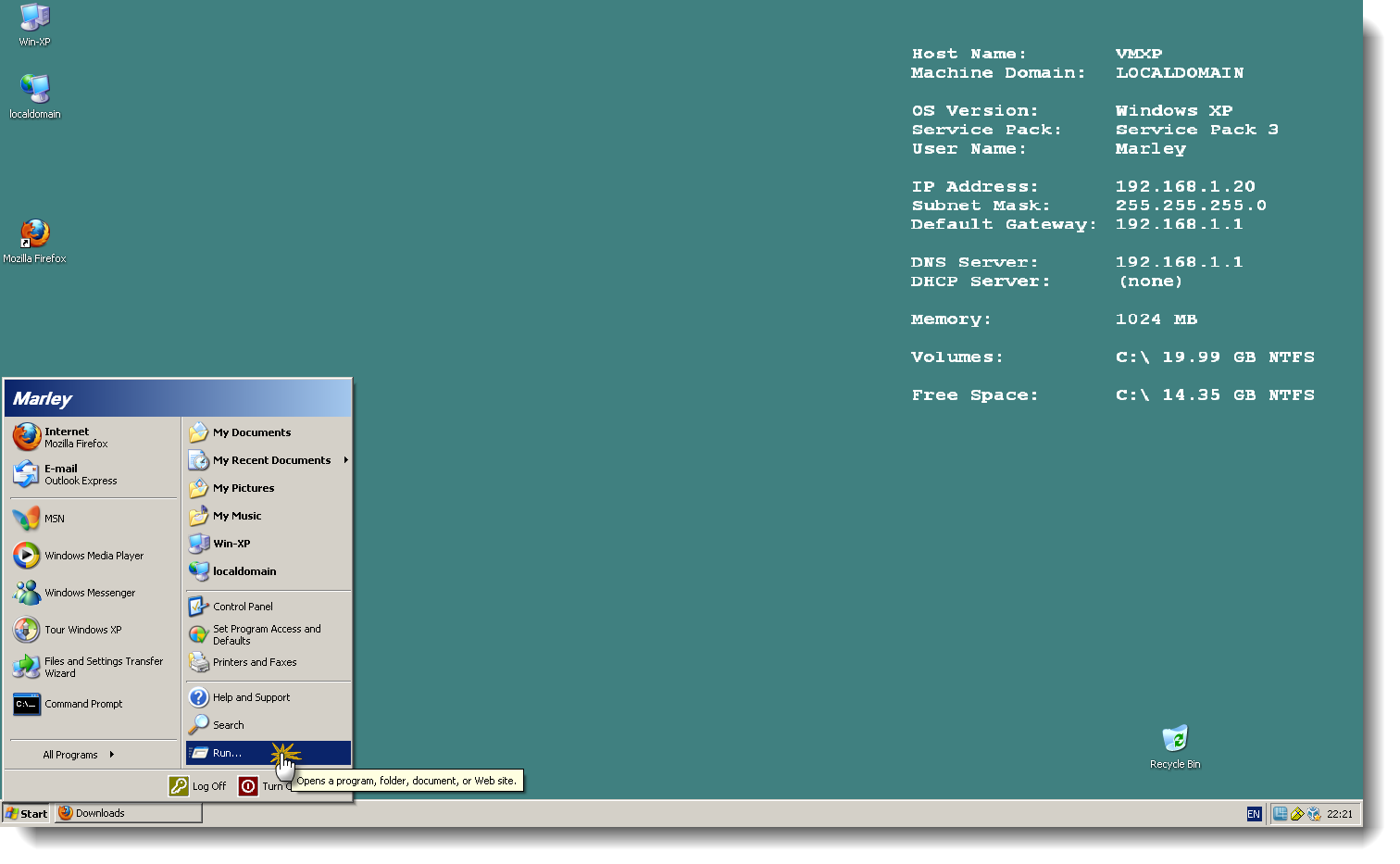Viewport: 1400px width, 864px height.
Task: Open Windows Messenger
Action: click(x=91, y=593)
